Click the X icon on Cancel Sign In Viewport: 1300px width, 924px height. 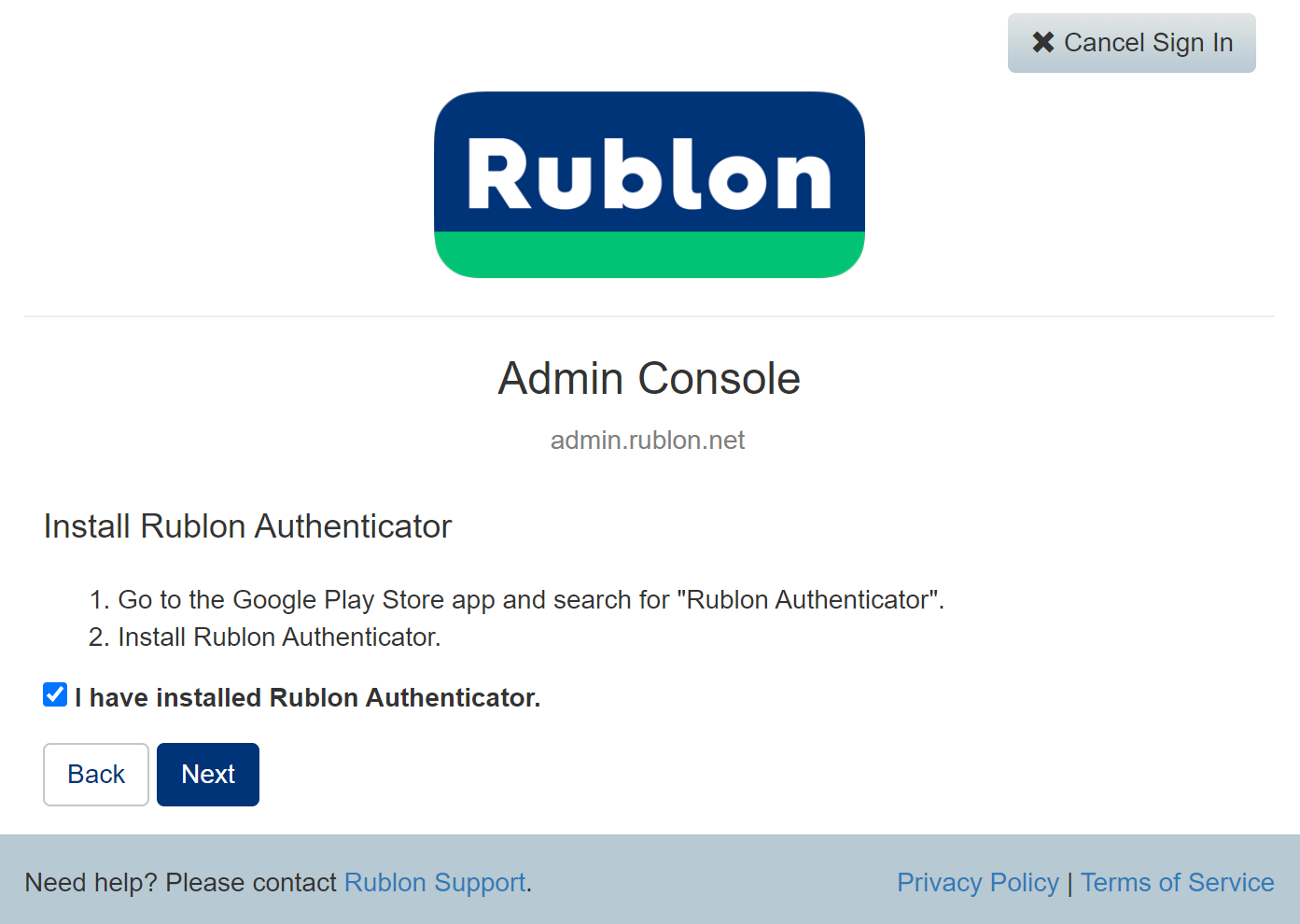click(1042, 43)
